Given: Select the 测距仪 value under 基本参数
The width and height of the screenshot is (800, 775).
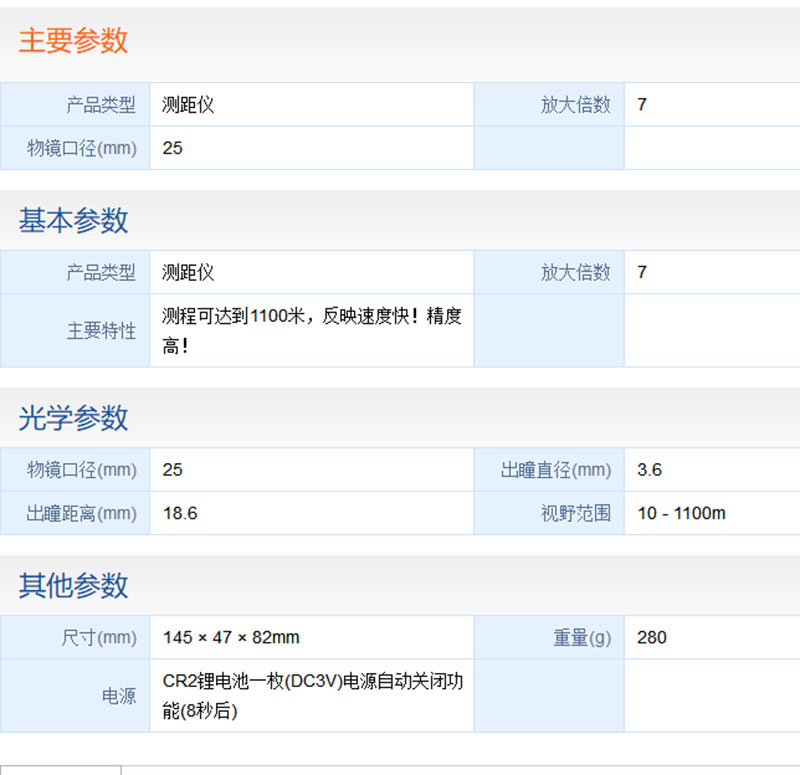Looking at the screenshot, I should point(188,273).
